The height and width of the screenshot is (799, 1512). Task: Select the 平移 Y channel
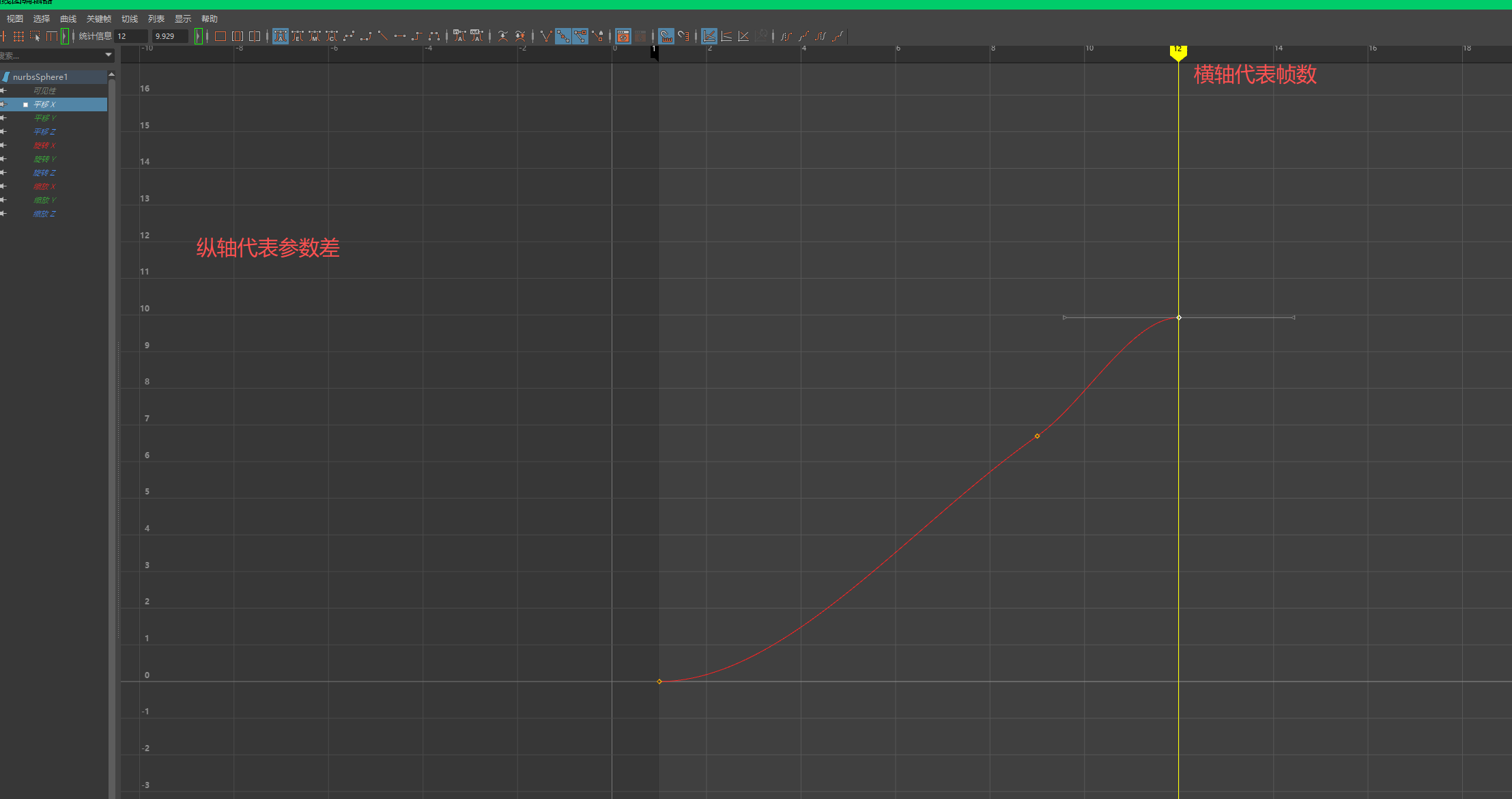pyautogui.click(x=45, y=118)
